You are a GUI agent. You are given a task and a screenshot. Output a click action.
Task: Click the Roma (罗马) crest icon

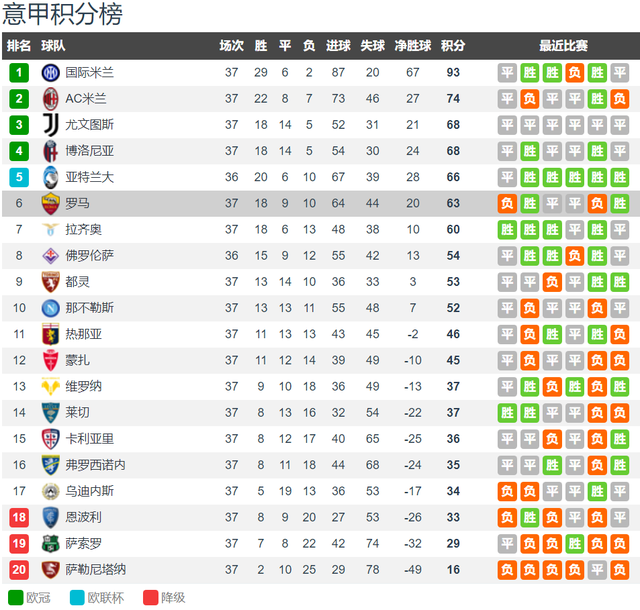point(51,203)
